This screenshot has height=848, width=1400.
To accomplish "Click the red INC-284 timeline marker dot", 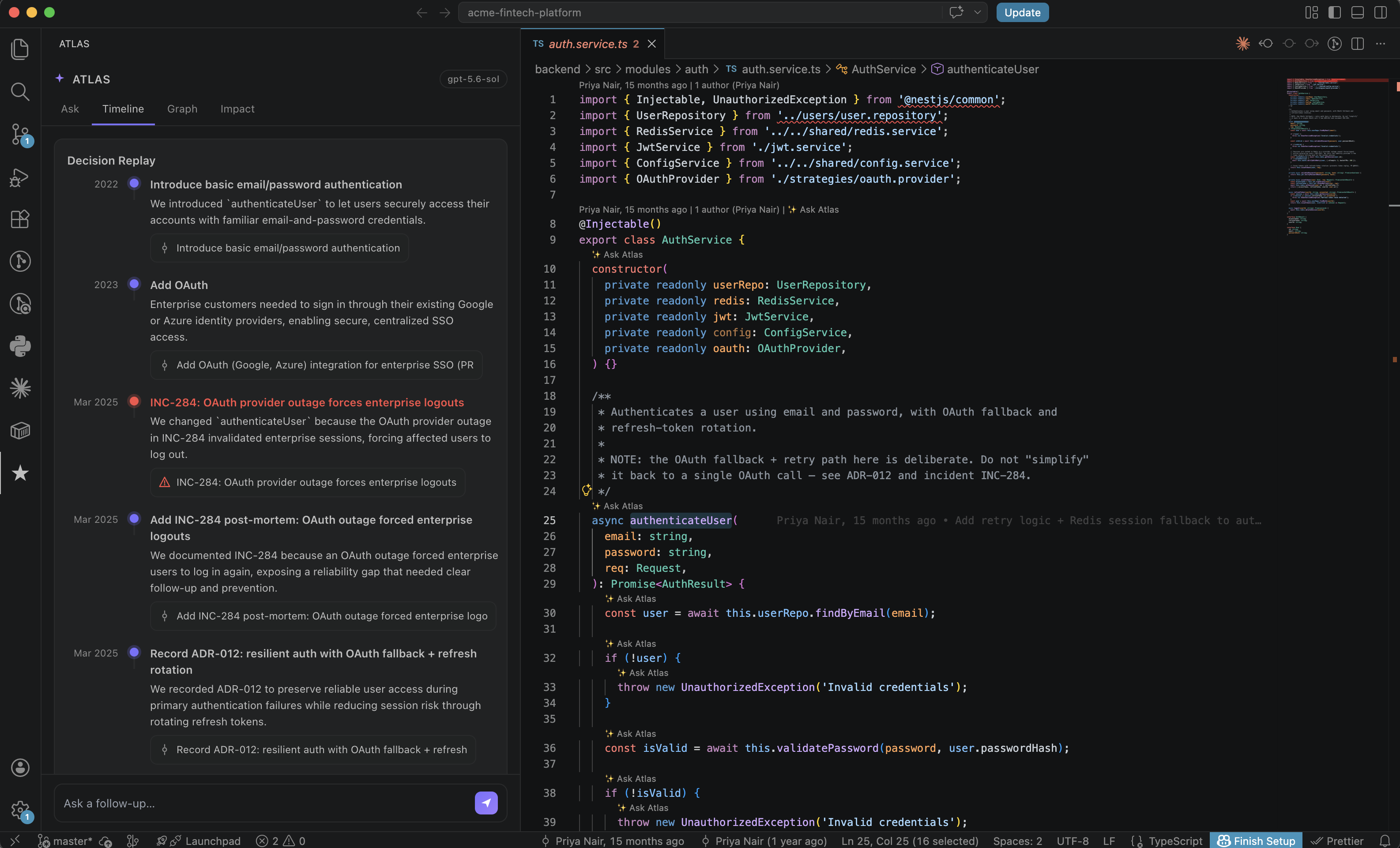I will 134,401.
